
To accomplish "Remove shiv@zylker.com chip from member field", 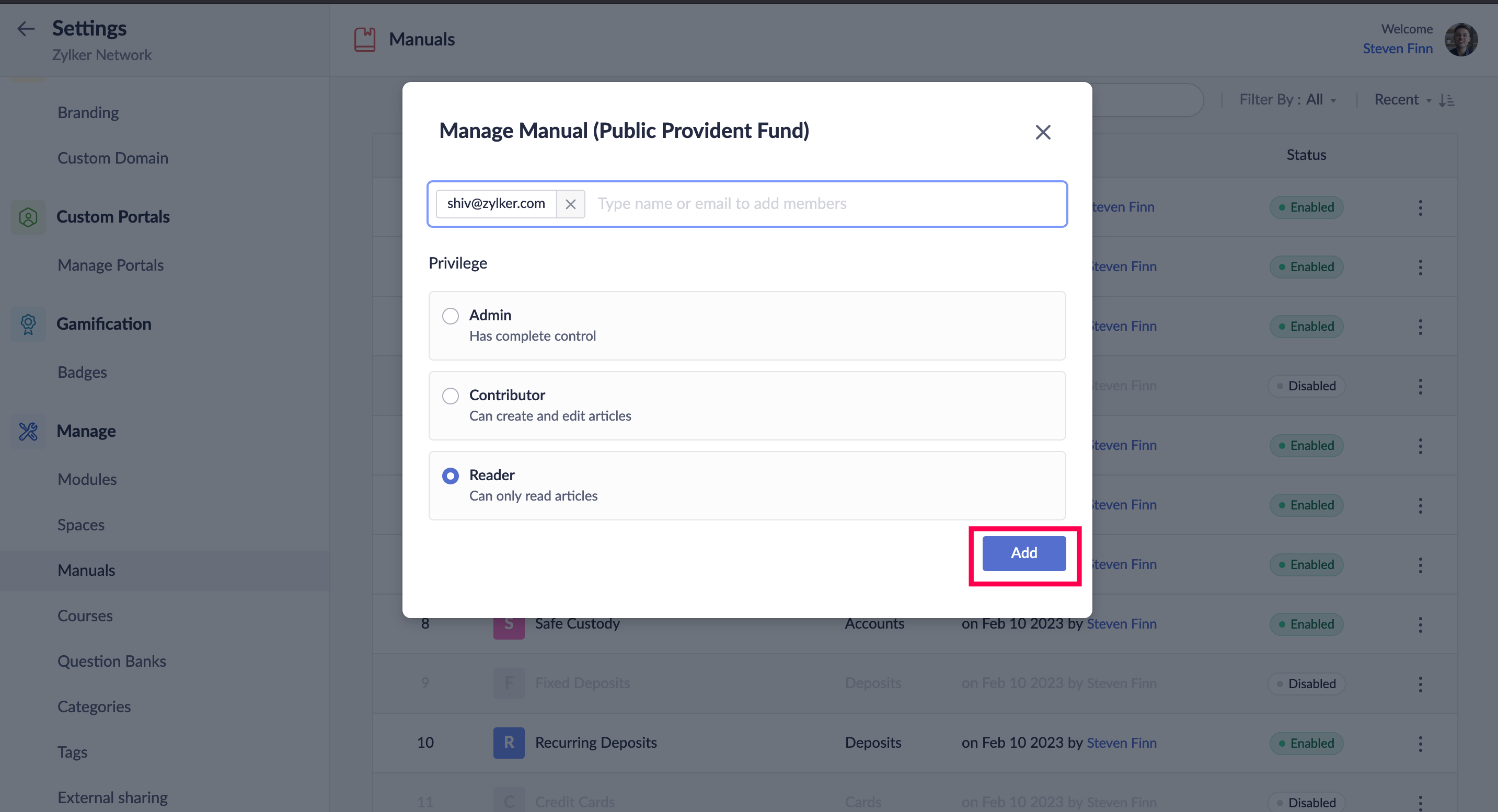I will click(570, 204).
